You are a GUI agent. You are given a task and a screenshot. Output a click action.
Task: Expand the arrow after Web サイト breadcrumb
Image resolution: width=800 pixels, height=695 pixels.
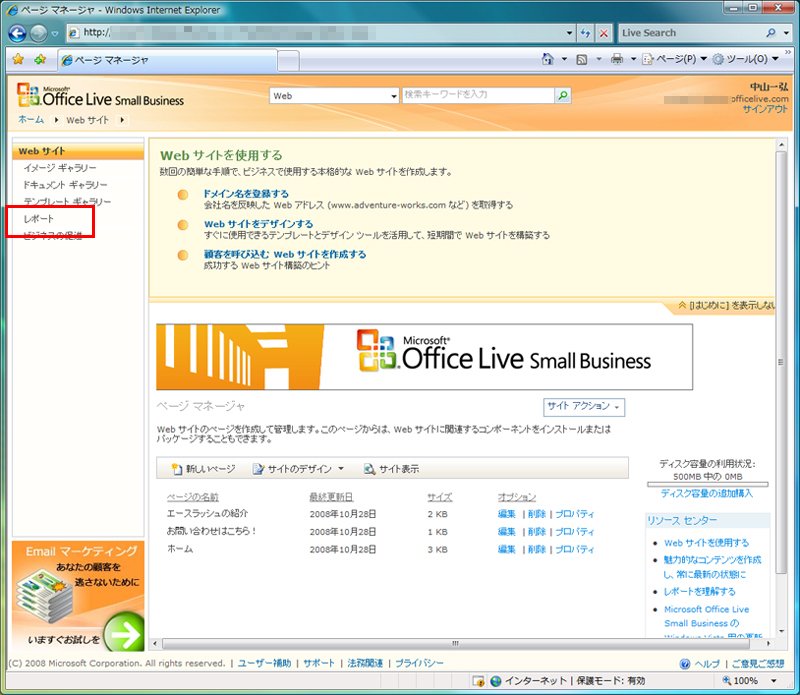(122, 120)
